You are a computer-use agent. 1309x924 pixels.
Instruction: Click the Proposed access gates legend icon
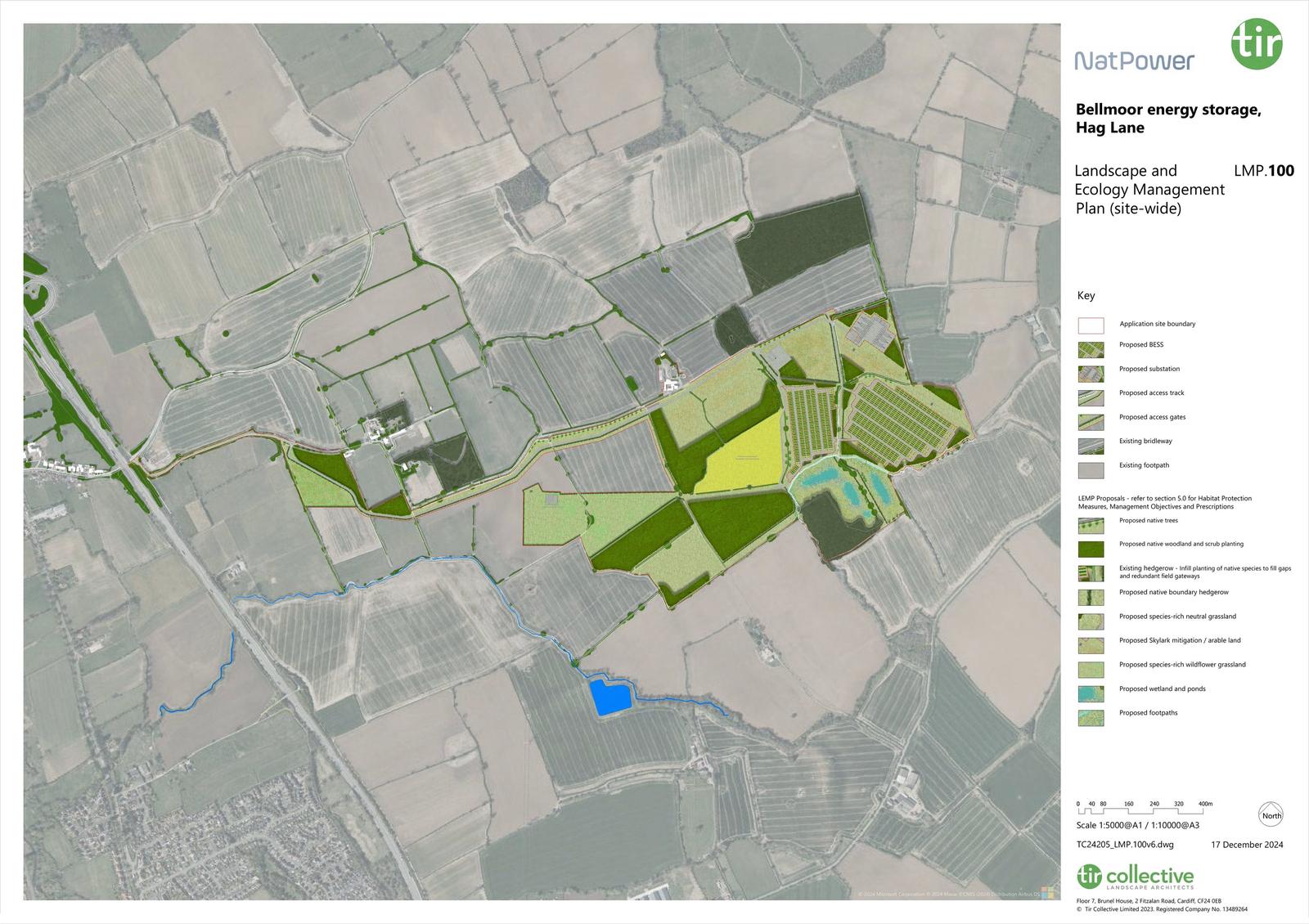pyautogui.click(x=1091, y=422)
